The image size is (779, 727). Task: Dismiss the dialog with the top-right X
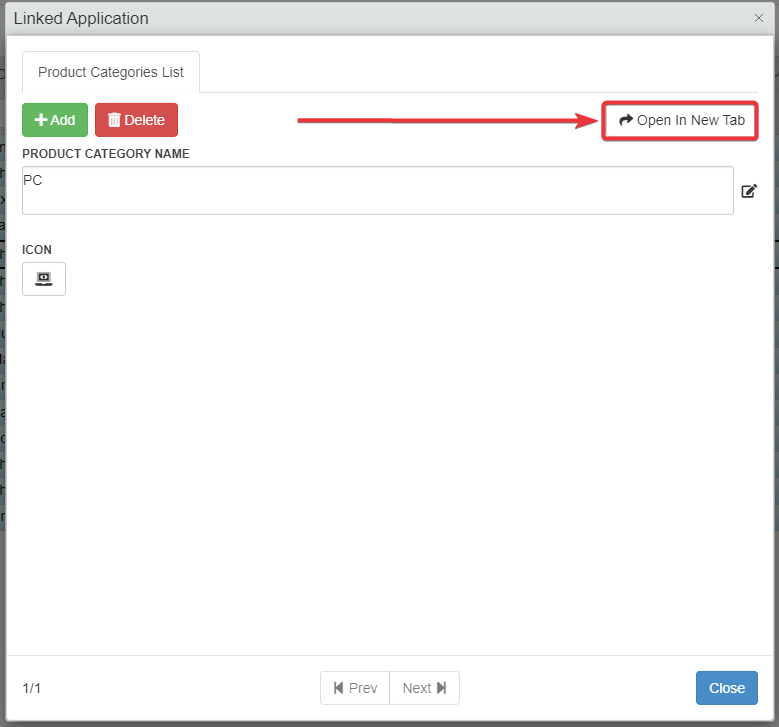(x=759, y=18)
